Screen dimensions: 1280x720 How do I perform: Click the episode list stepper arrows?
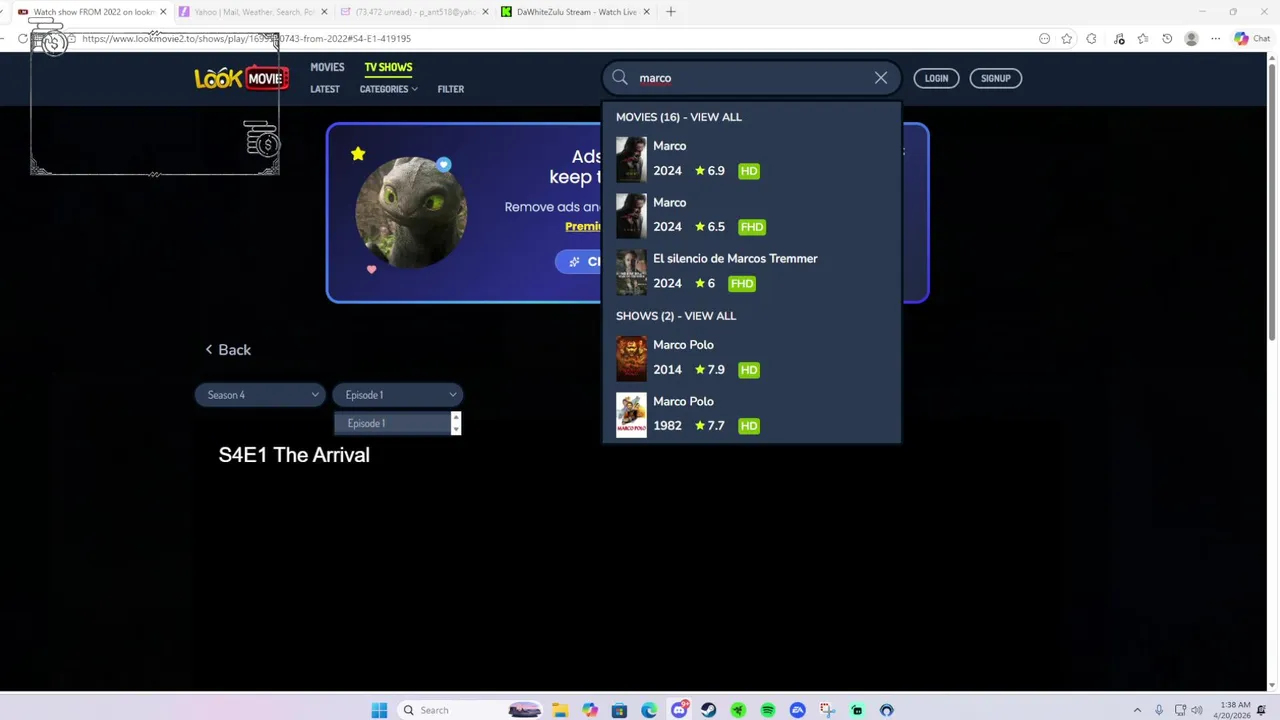pyautogui.click(x=456, y=423)
